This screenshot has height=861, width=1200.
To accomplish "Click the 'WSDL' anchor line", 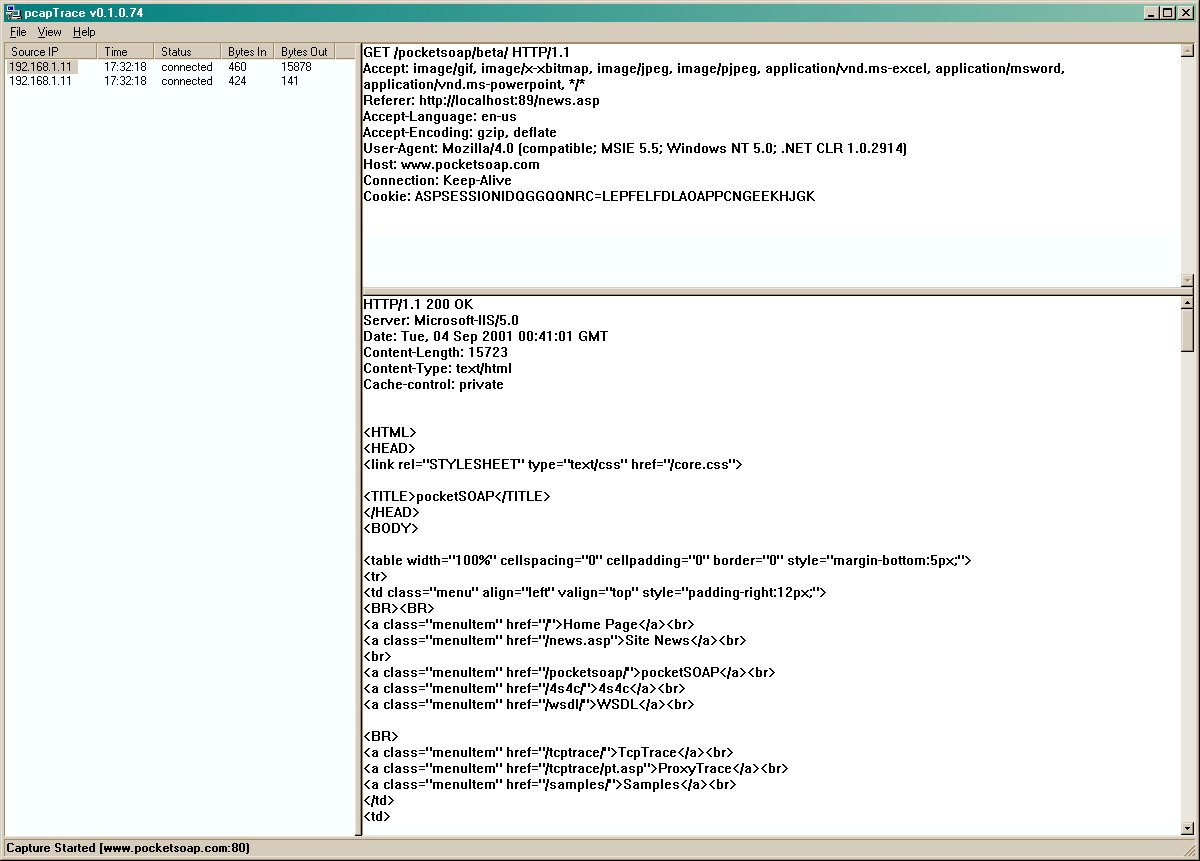I will (x=529, y=704).
